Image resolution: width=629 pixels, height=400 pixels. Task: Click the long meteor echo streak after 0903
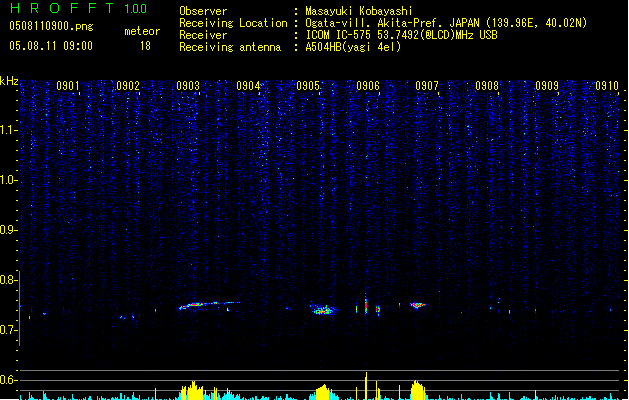pos(209,305)
